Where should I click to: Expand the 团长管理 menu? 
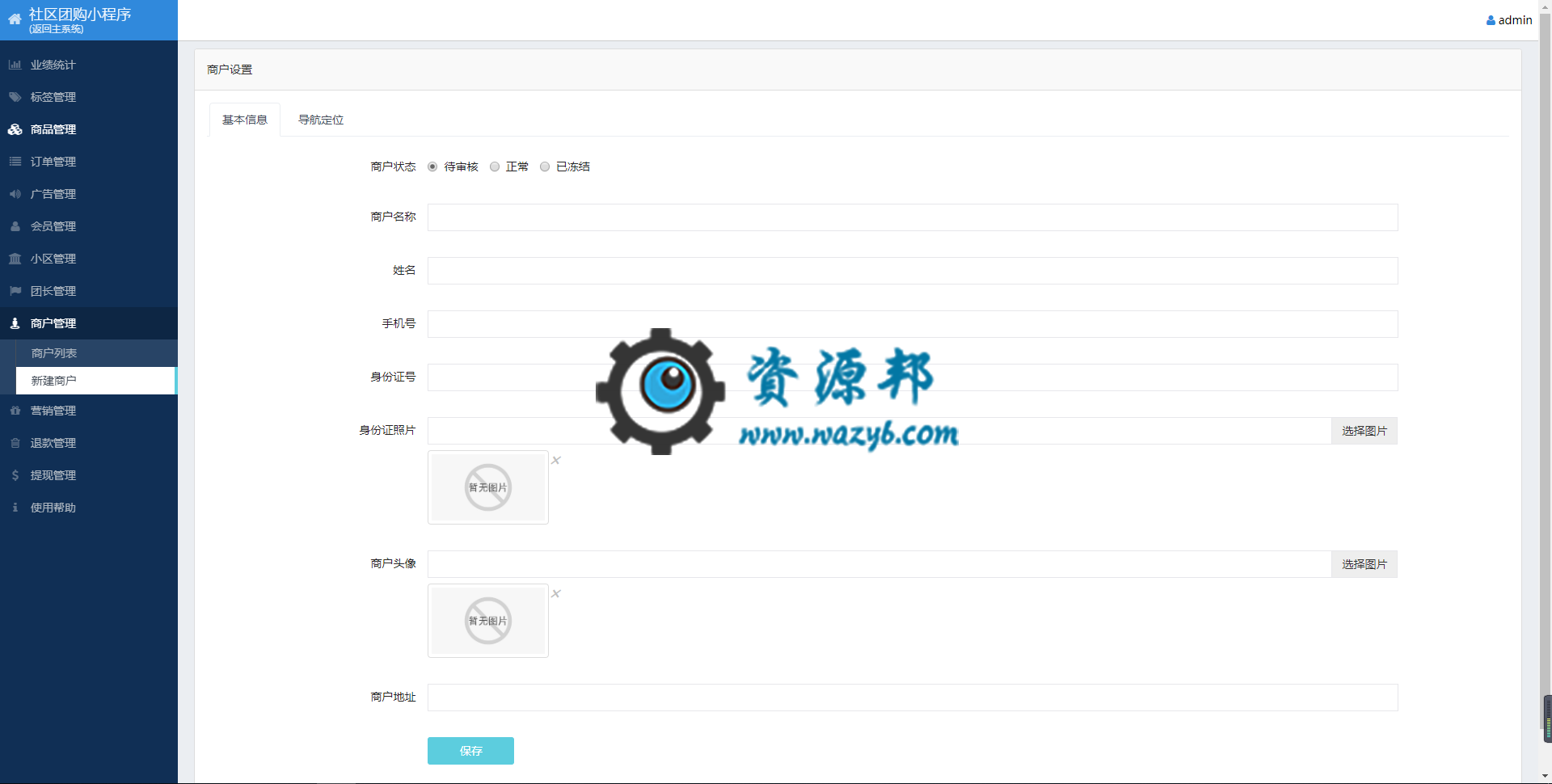pos(89,291)
